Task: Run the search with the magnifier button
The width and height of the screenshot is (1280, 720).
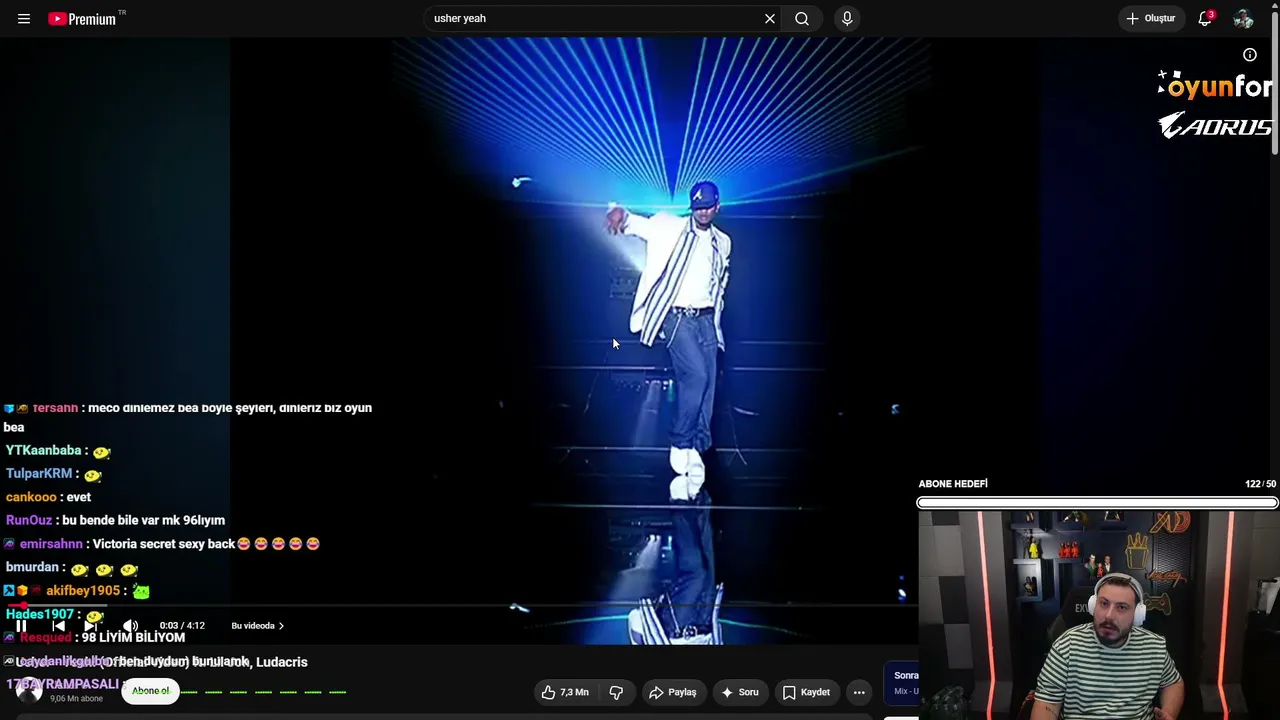Action: [802, 19]
